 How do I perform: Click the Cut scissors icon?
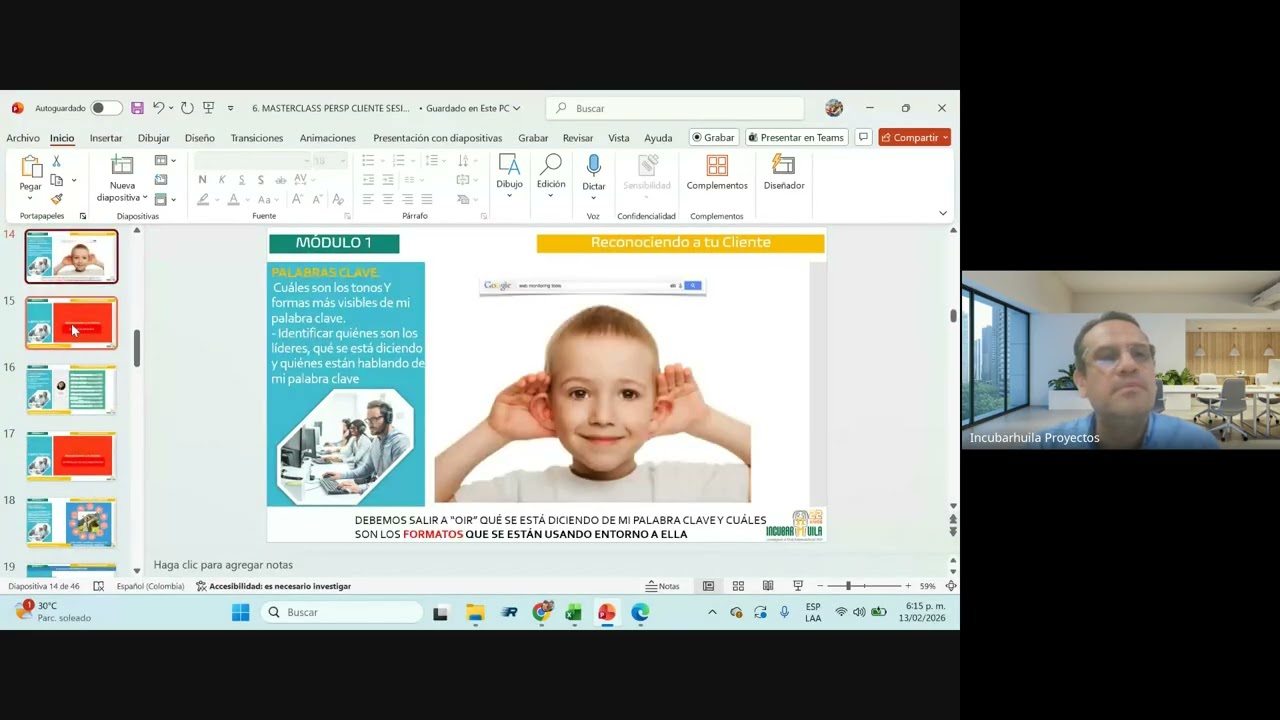click(x=56, y=161)
